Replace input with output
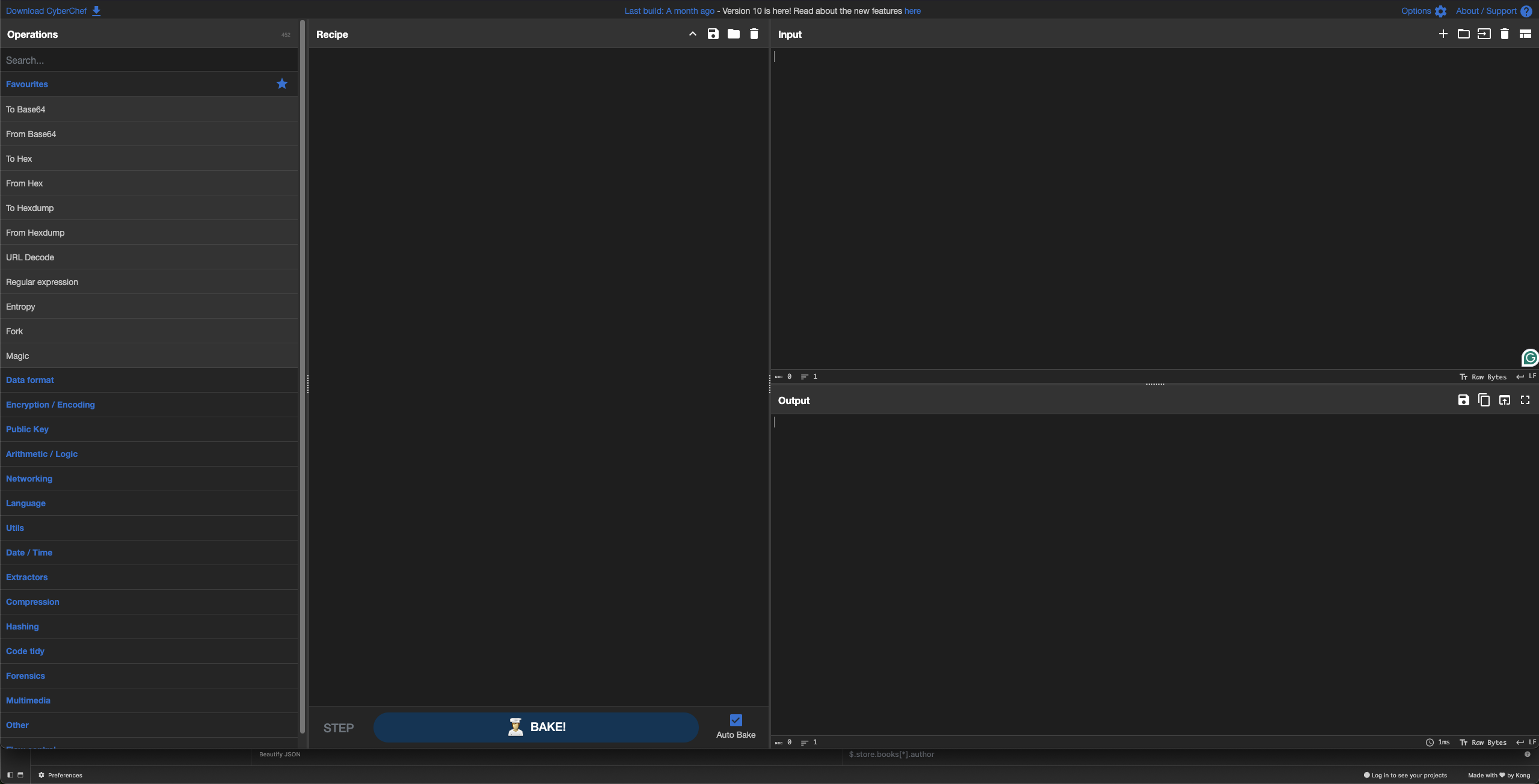 [1505, 400]
